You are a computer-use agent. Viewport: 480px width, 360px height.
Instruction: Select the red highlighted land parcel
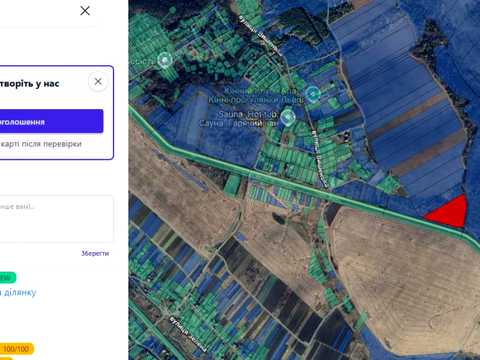[x=450, y=213]
